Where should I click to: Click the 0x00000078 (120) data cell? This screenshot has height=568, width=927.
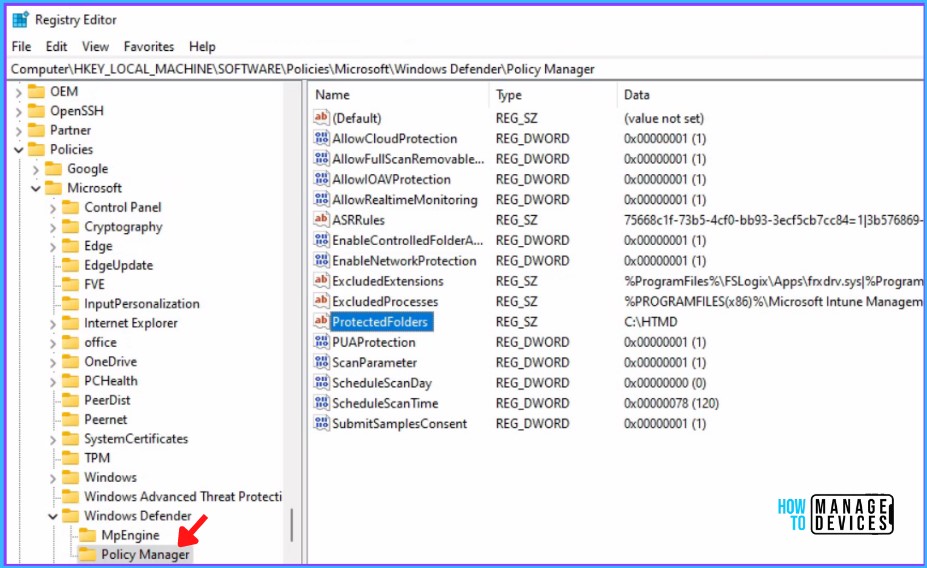pyautogui.click(x=671, y=404)
